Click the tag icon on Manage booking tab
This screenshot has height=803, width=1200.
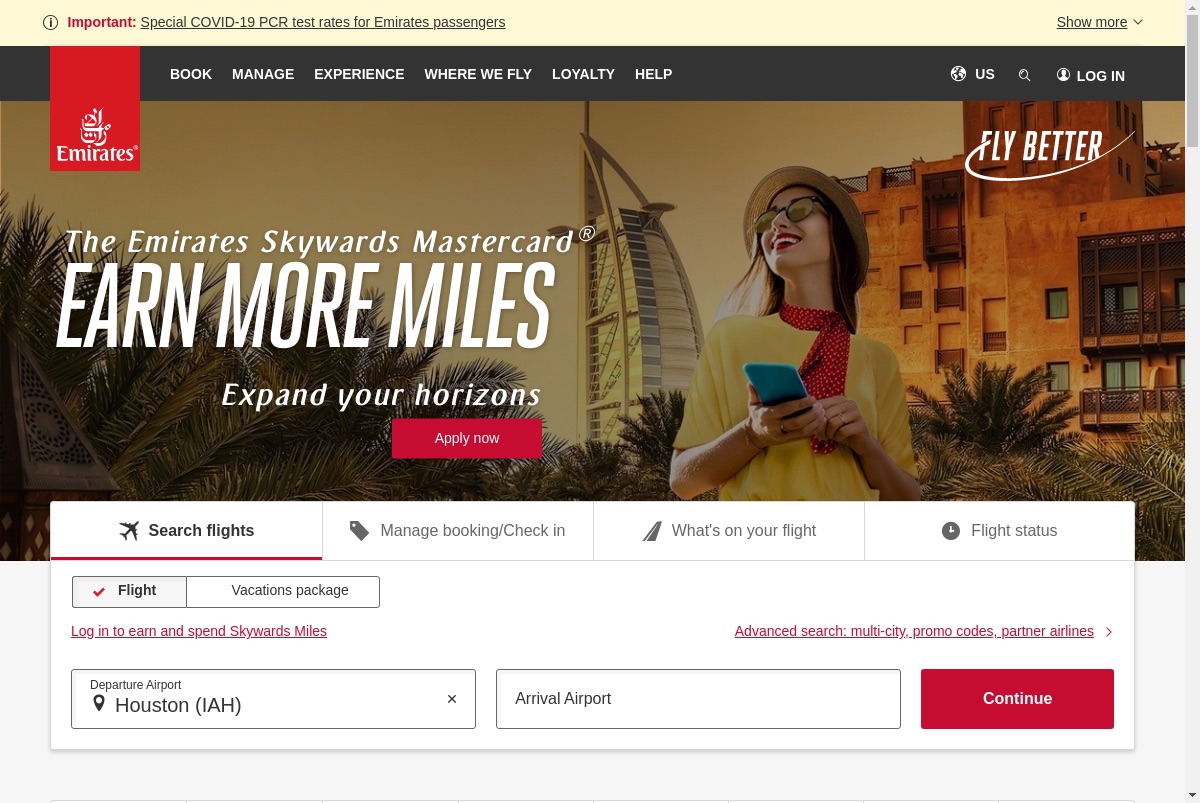(x=359, y=531)
